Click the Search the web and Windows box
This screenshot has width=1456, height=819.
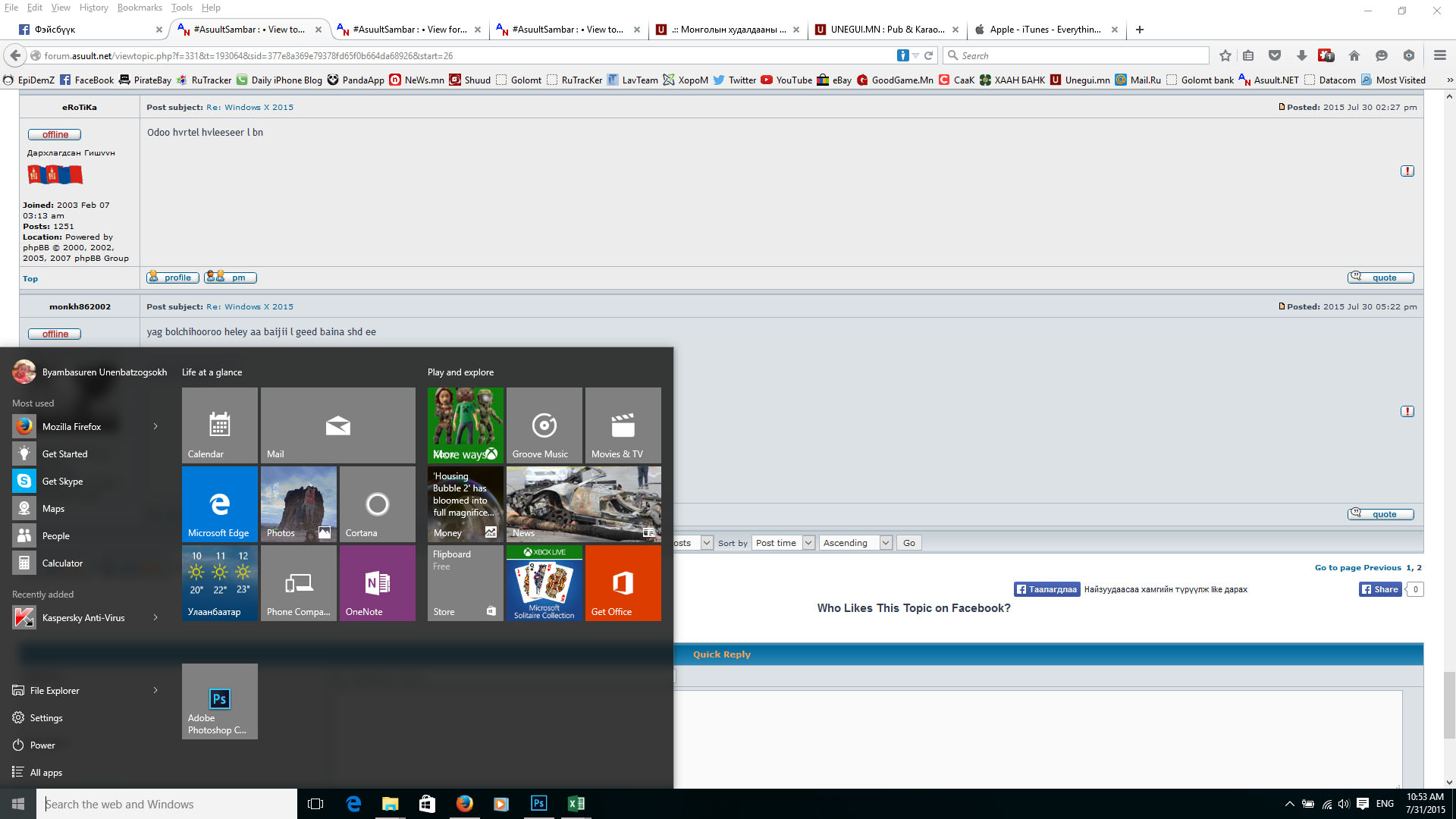[167, 804]
